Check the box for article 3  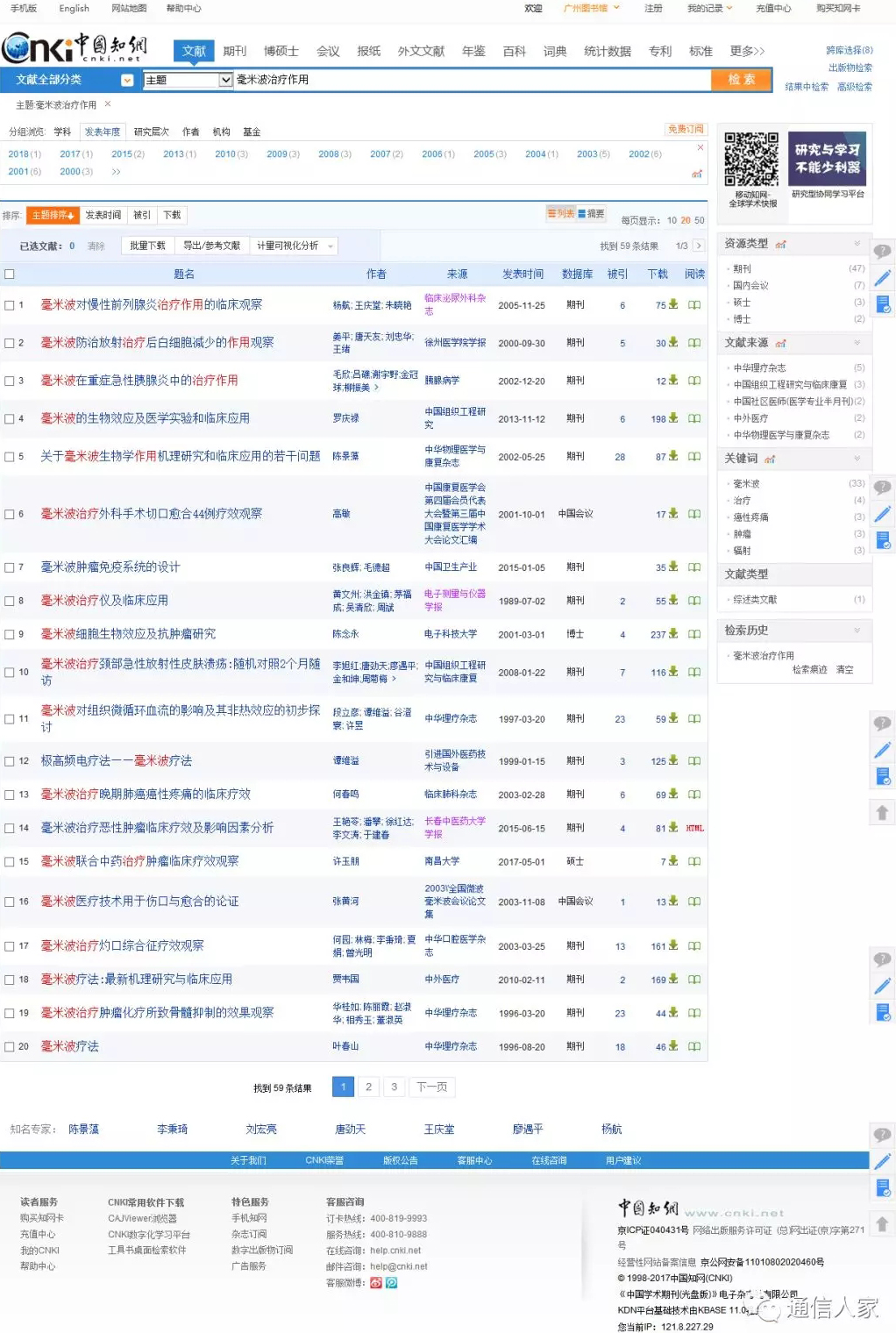(10, 381)
